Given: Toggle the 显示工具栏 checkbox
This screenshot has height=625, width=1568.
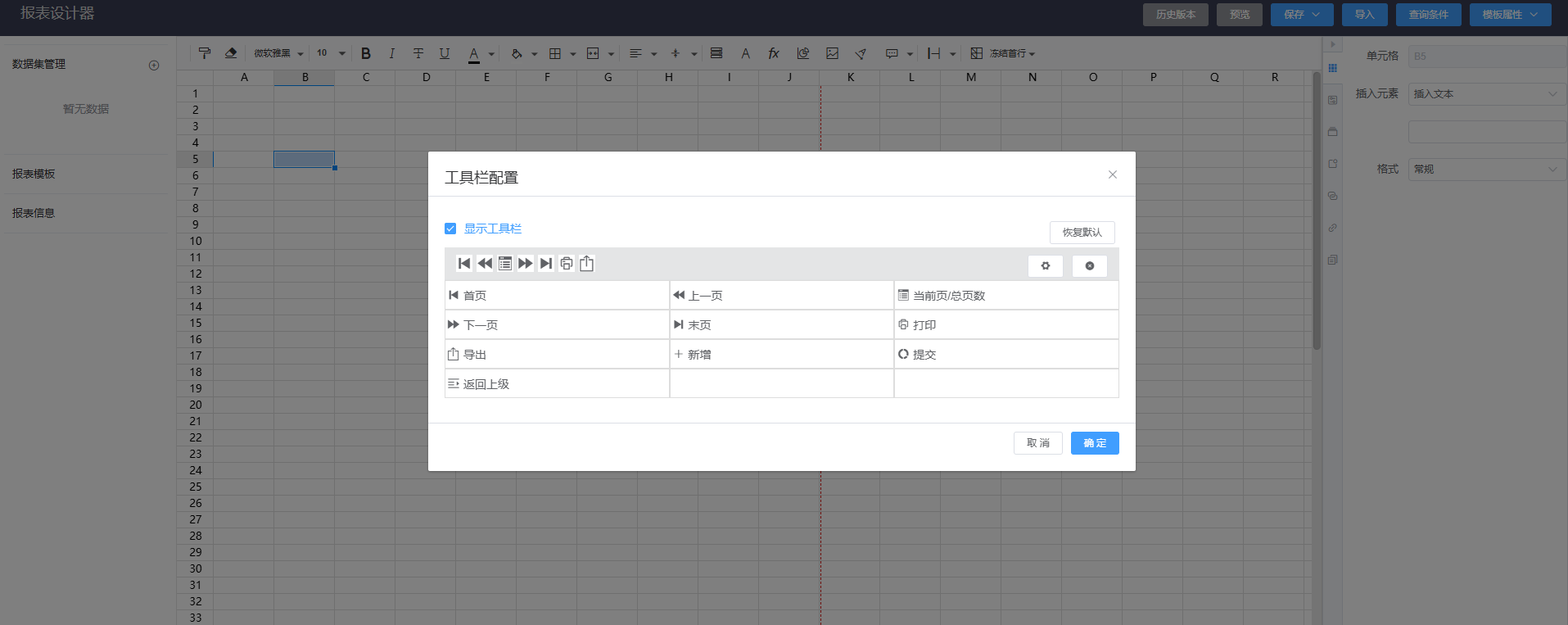Looking at the screenshot, I should [450, 229].
